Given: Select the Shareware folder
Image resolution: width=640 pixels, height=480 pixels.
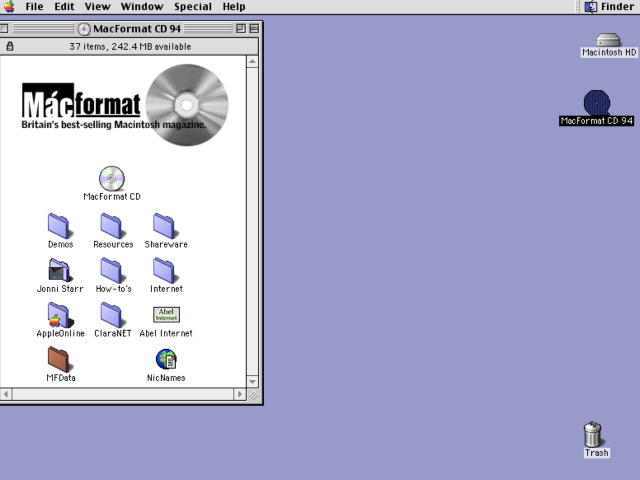Looking at the screenshot, I should click(x=165, y=226).
